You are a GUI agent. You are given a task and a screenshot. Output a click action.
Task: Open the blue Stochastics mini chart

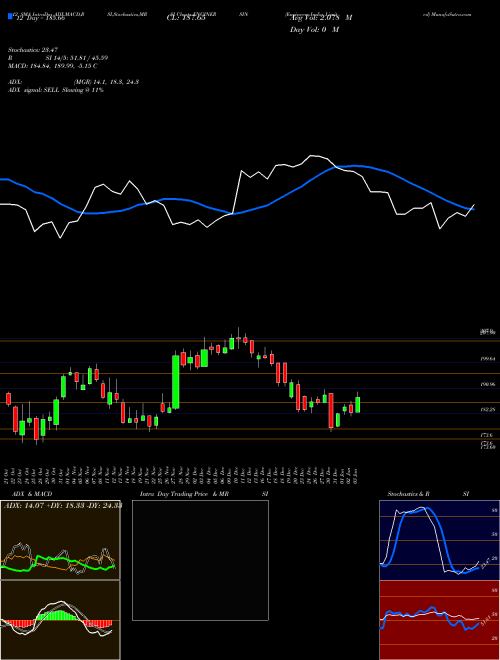click(x=439, y=540)
